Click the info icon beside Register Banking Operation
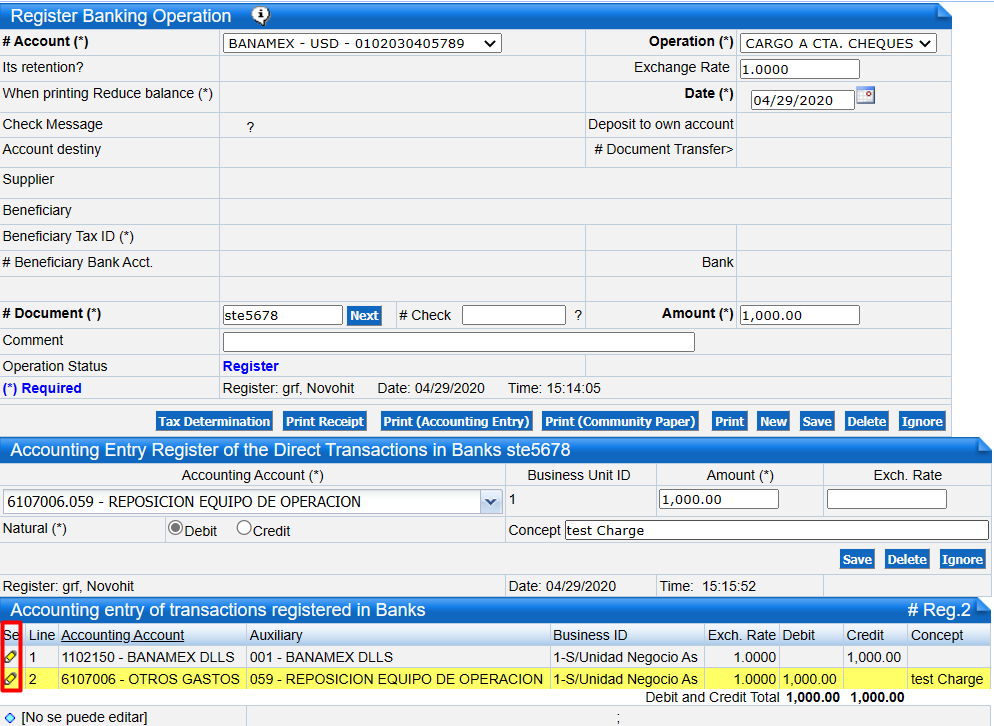 tap(260, 15)
